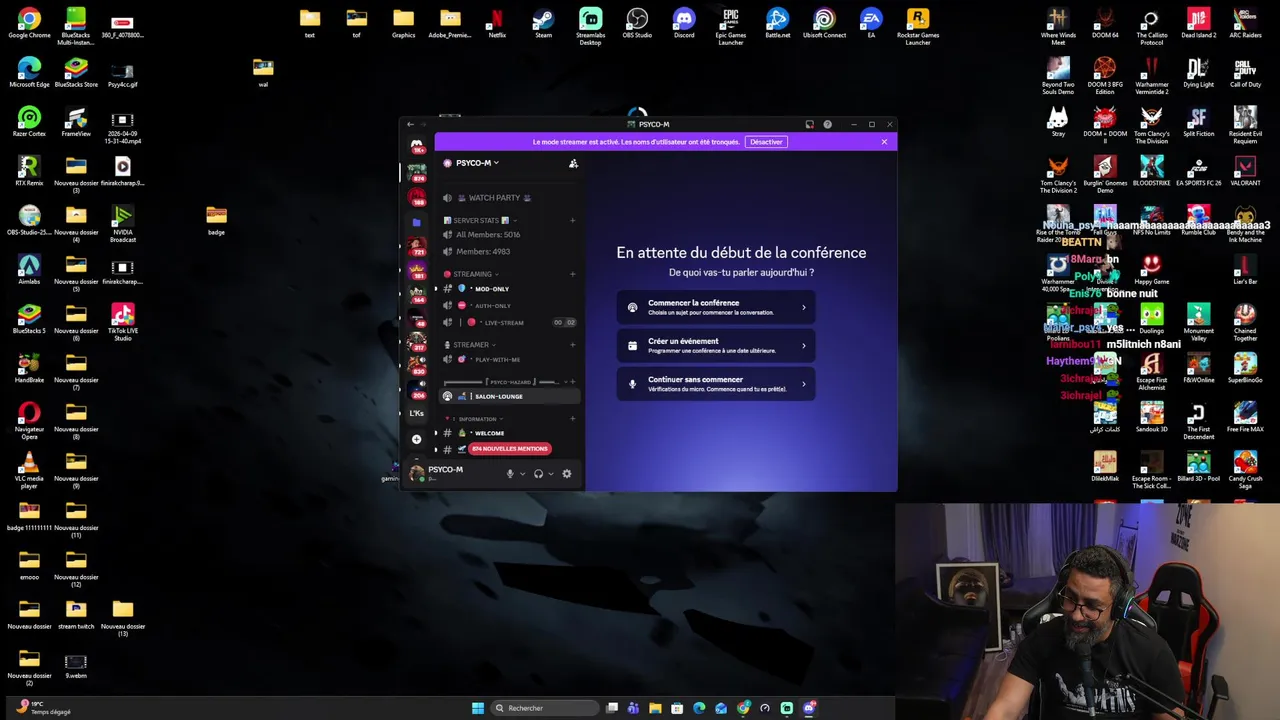Select VALORANT desktop icon
The image size is (1280, 720).
coord(1245,171)
